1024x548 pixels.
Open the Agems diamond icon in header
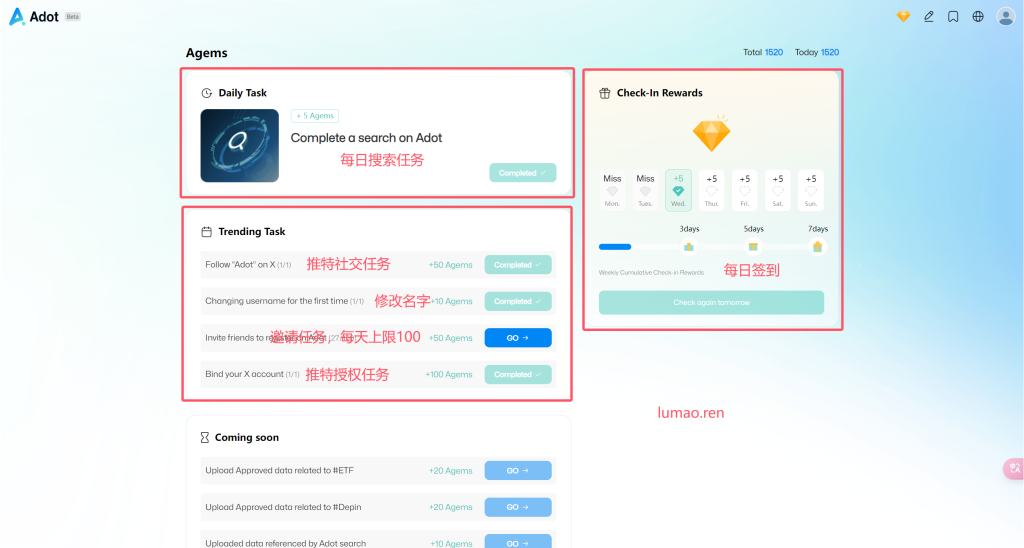point(903,16)
